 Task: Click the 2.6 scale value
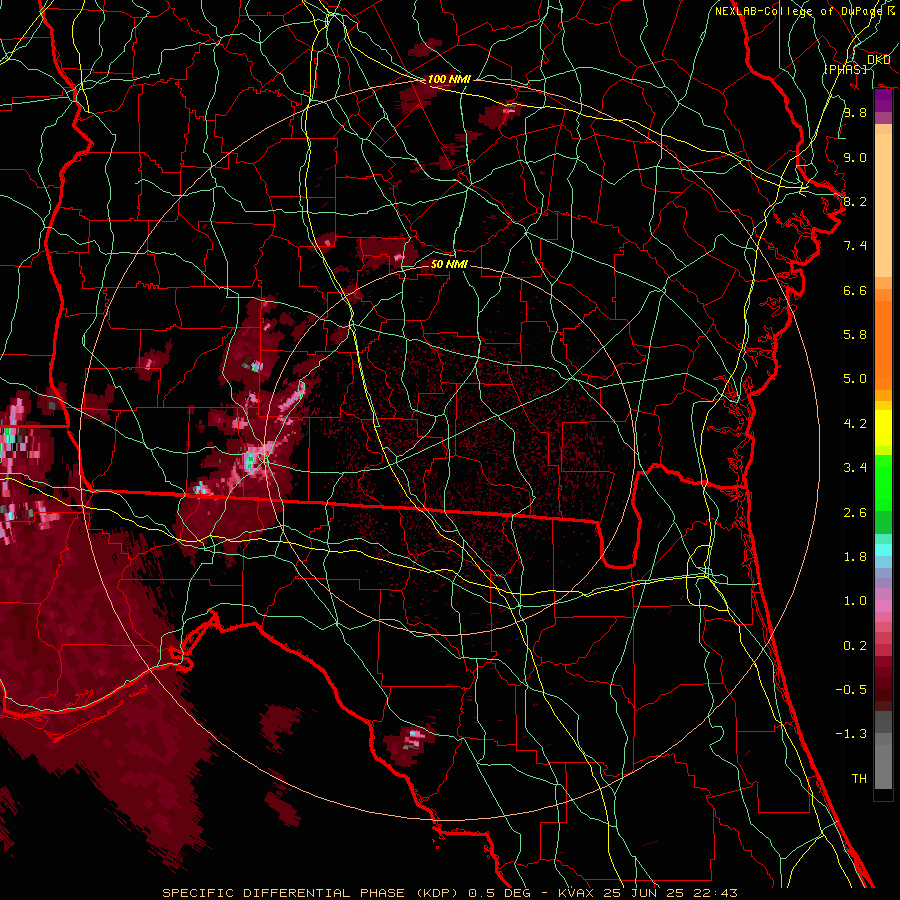pos(855,513)
